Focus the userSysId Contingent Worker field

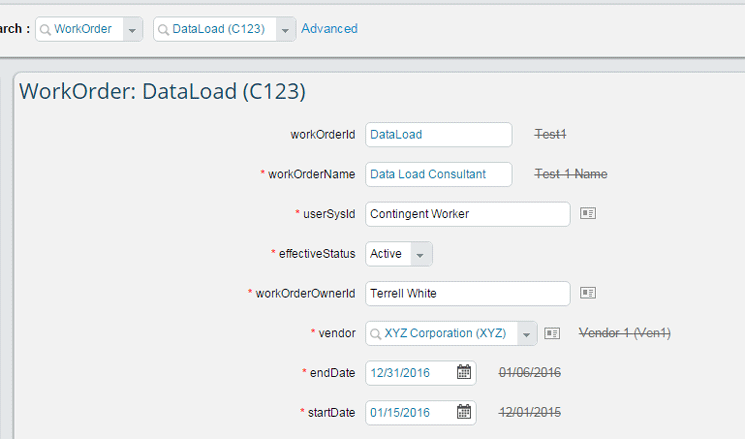tap(467, 214)
